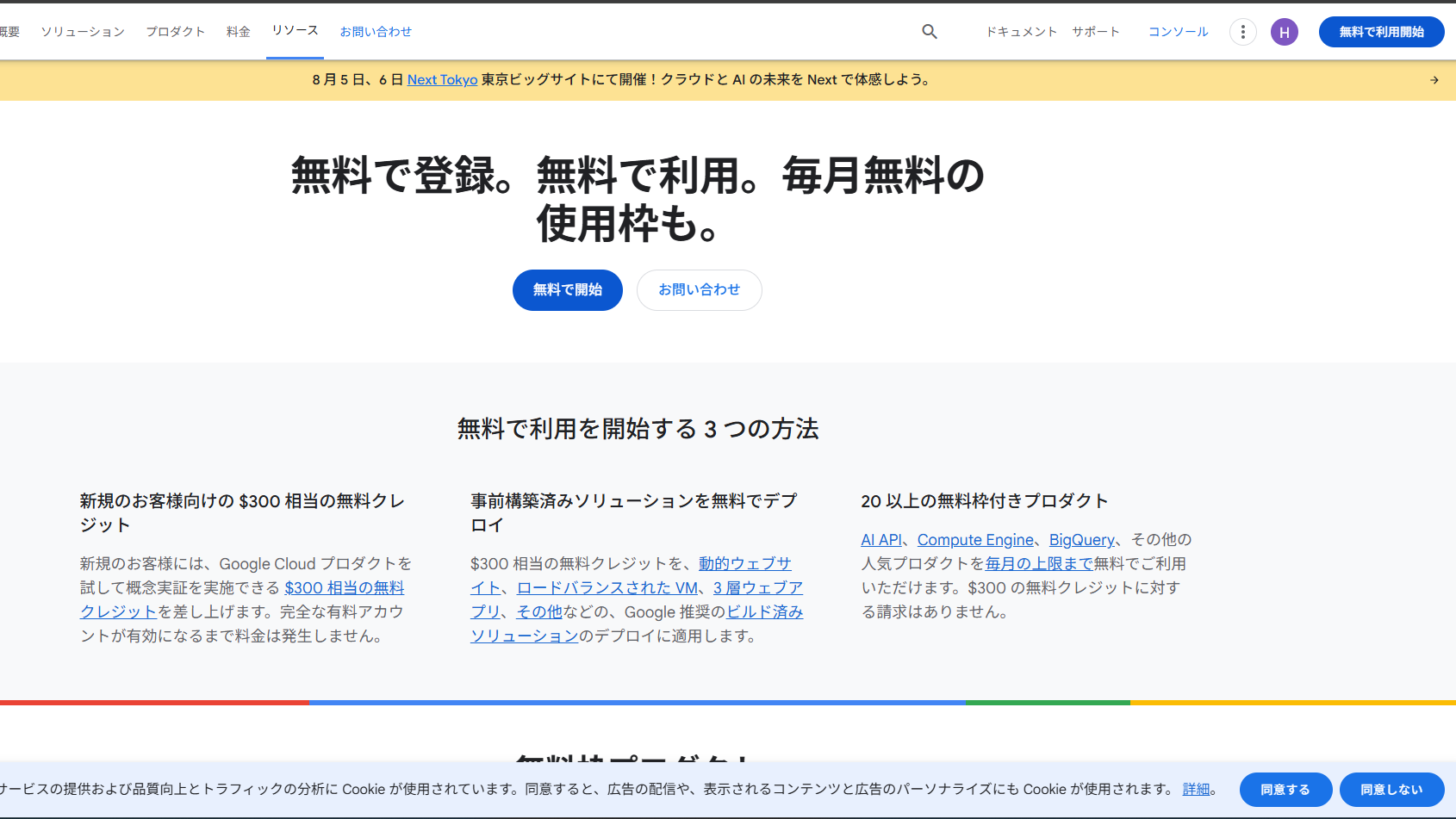Click the 事前構築済みソリューション heading
The width and height of the screenshot is (1456, 819).
[x=634, y=513]
